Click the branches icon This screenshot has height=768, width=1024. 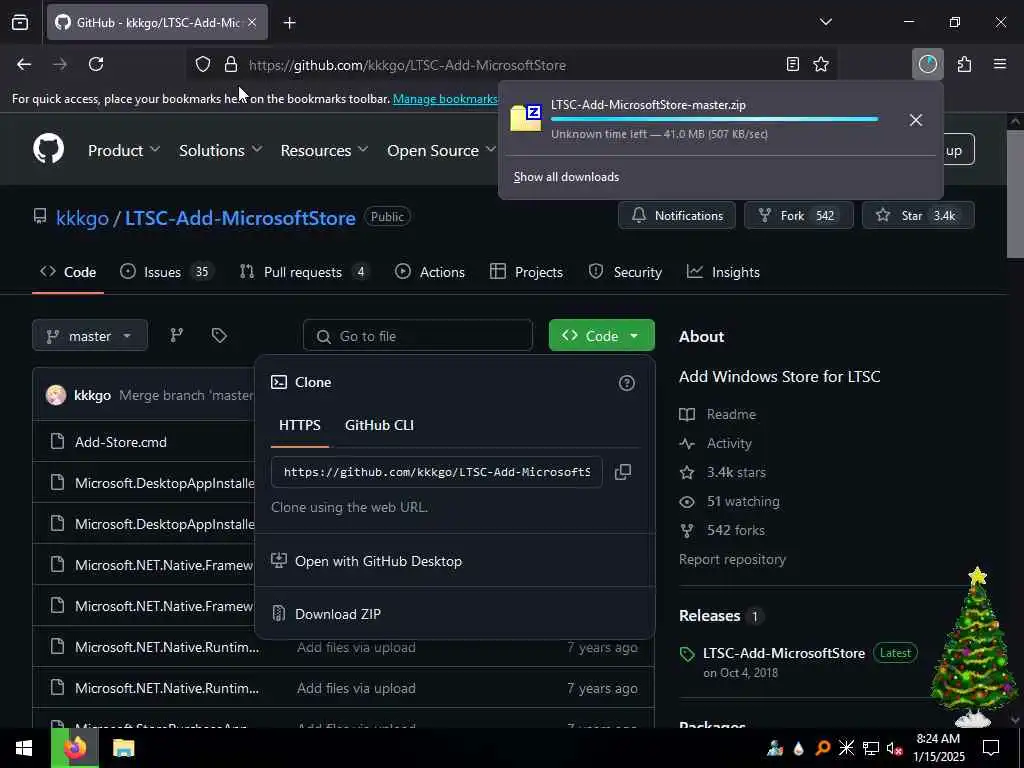[177, 335]
